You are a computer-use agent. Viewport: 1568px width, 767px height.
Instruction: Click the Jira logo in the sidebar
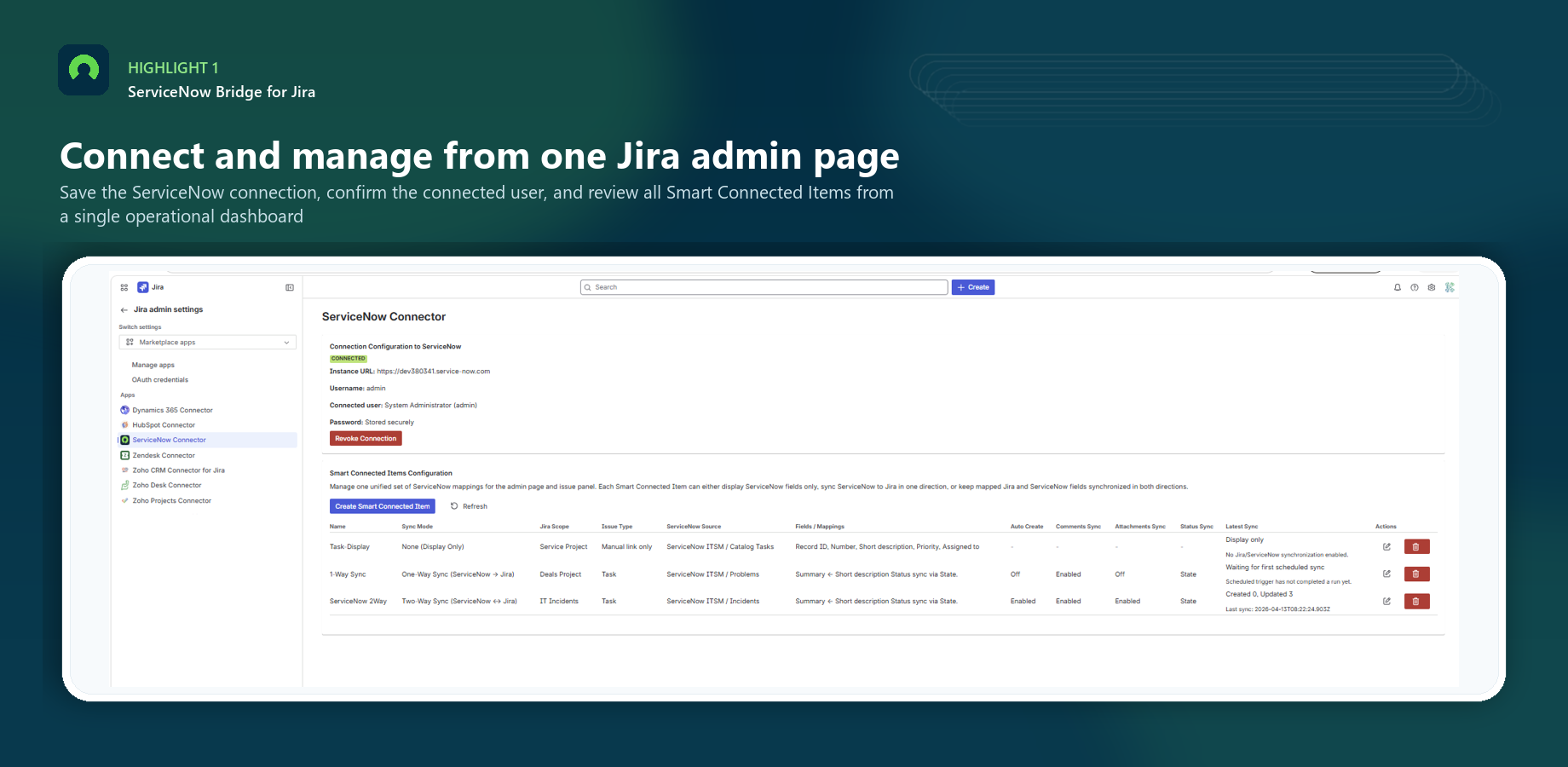[143, 287]
